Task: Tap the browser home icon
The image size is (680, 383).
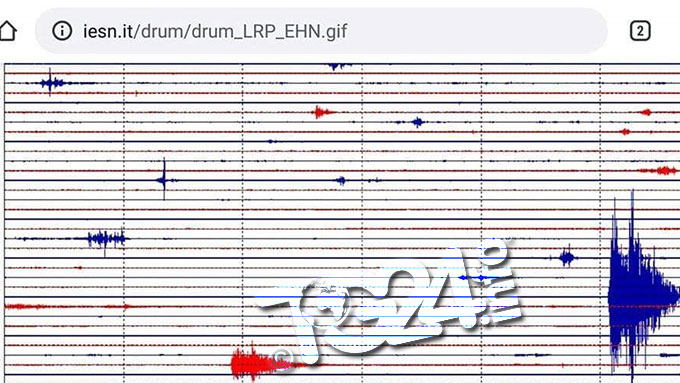Action: (8, 31)
